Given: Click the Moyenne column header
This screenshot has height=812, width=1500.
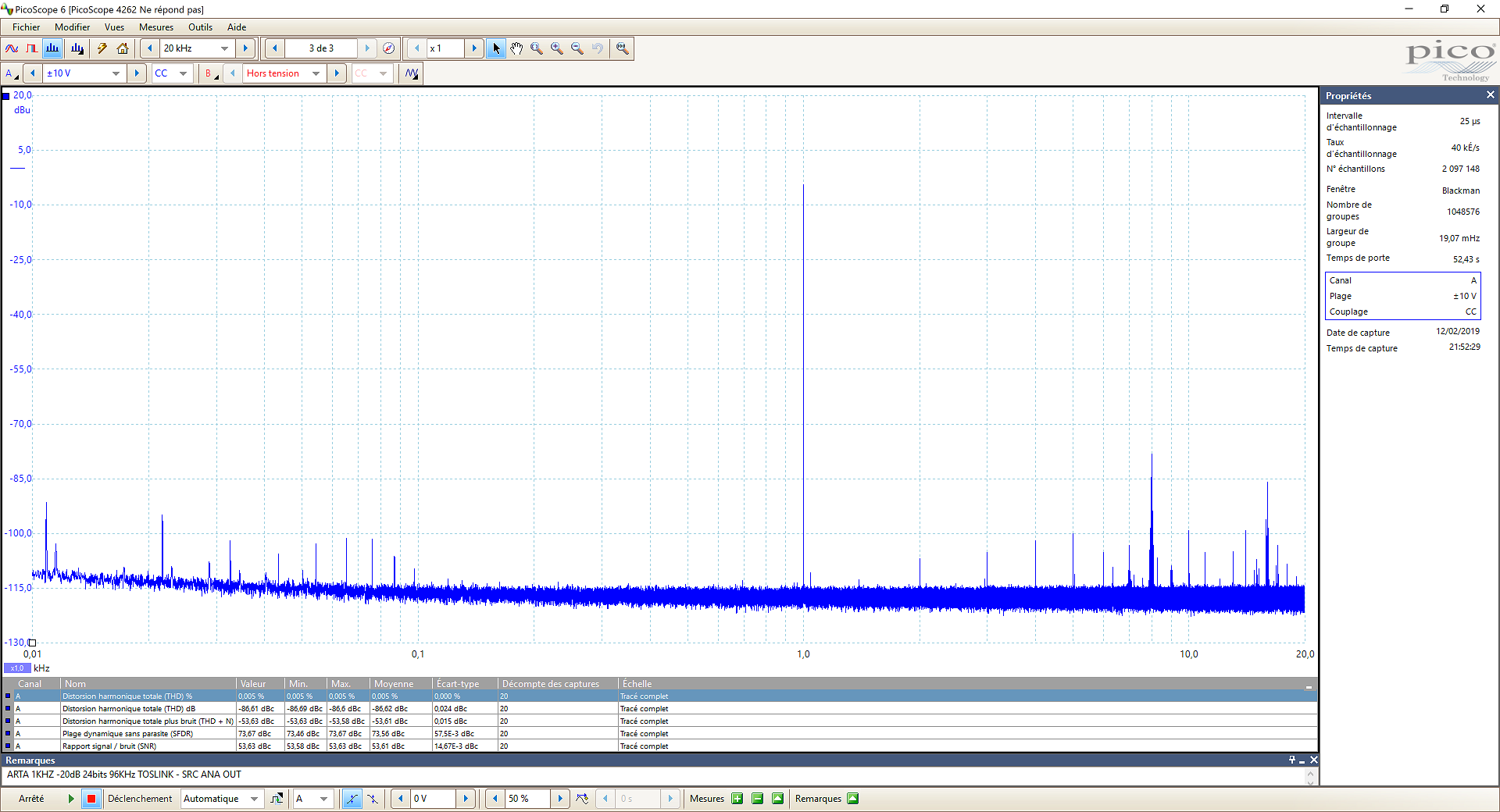Looking at the screenshot, I should [x=401, y=684].
